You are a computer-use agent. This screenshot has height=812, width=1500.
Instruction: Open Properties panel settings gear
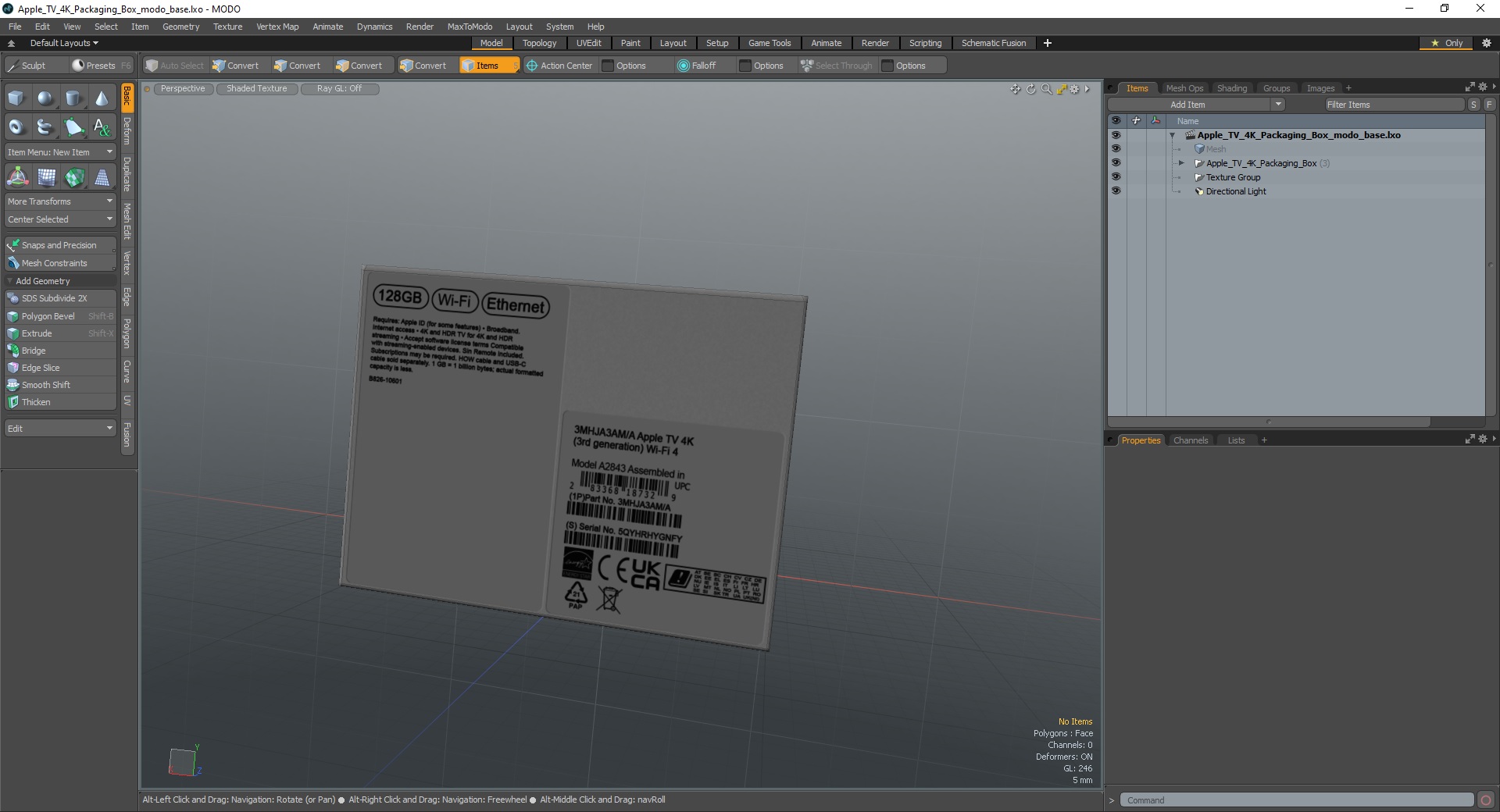point(1482,440)
